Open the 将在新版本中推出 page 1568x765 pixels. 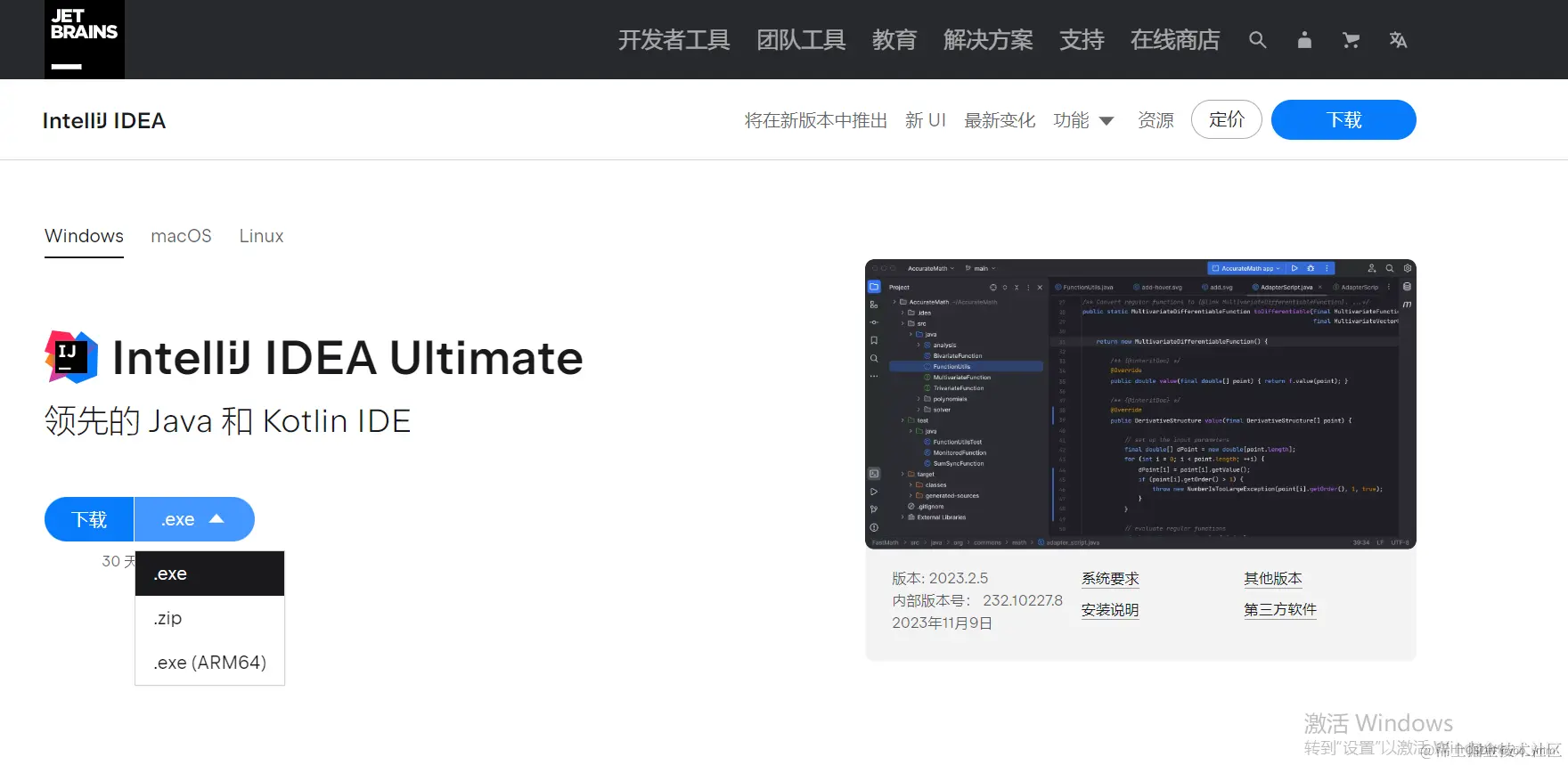click(x=816, y=120)
